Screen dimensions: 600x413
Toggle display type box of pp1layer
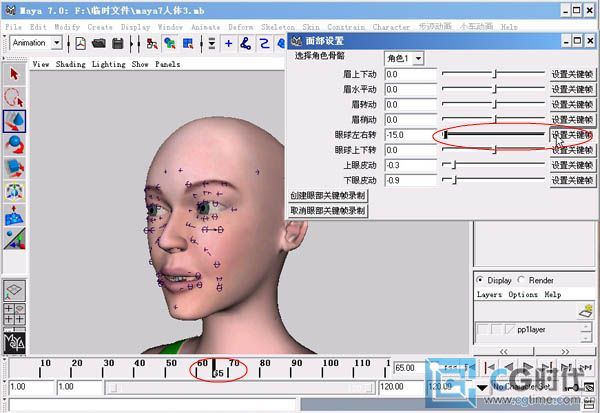[x=496, y=330]
